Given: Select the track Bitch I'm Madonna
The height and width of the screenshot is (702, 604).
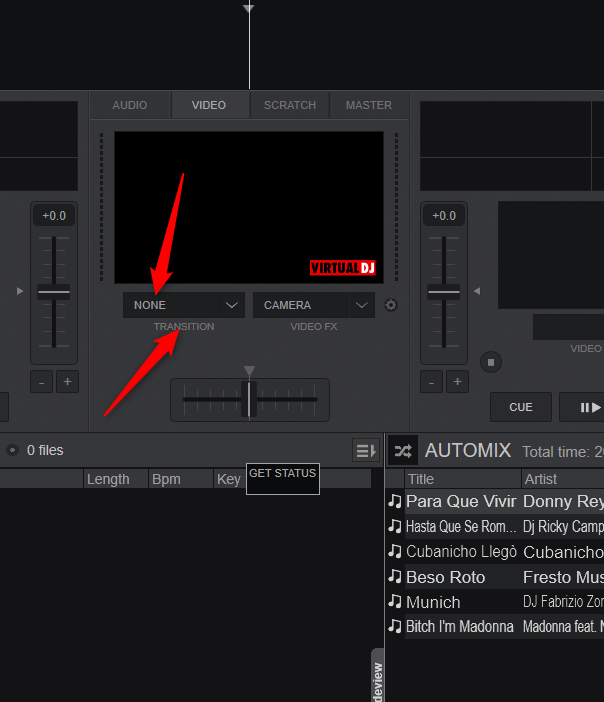Looking at the screenshot, I should pyautogui.click(x=460, y=627).
